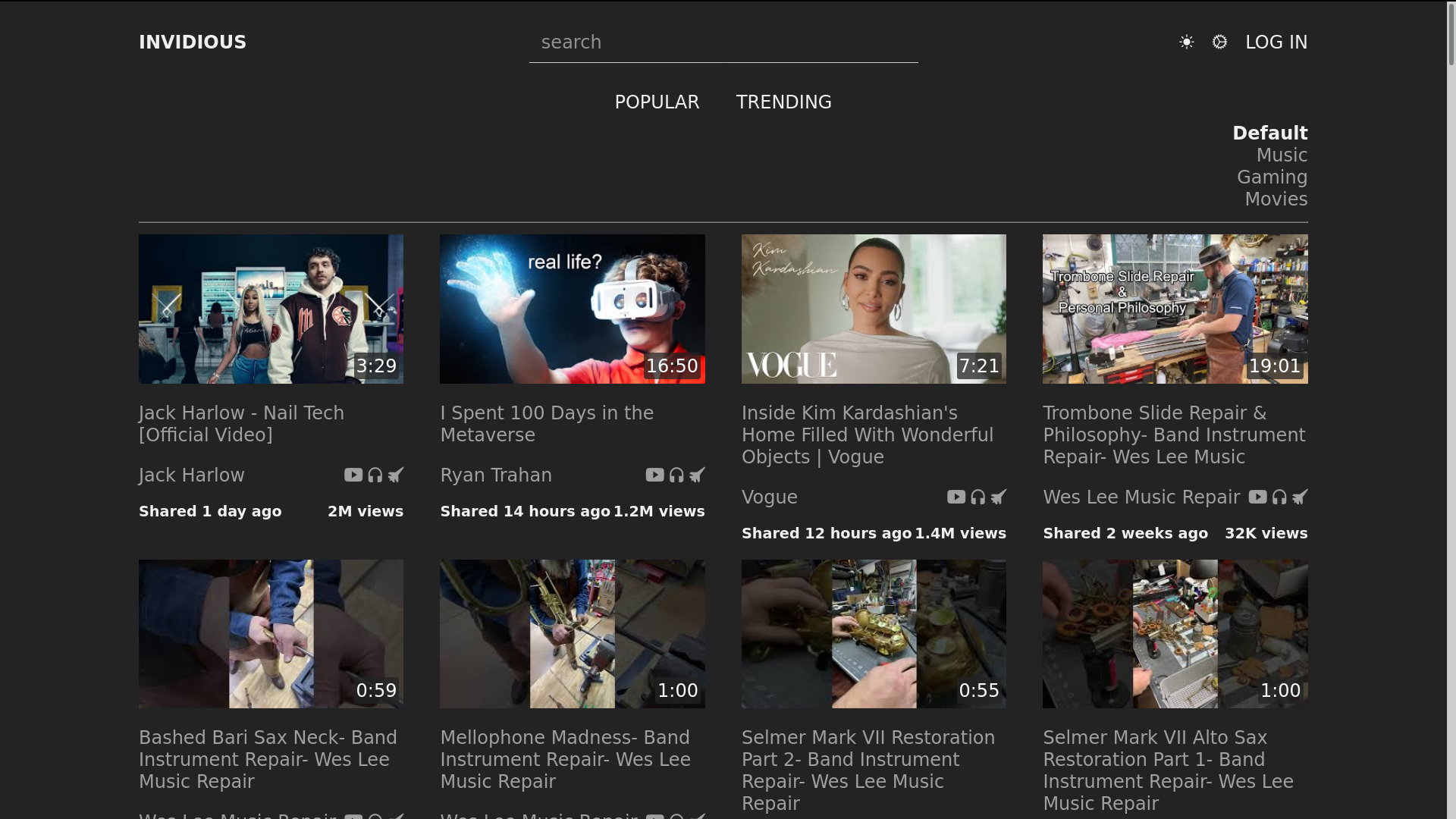The width and height of the screenshot is (1456, 819).
Task: Click Switch Invidious Instance icon under Ryan Trahan video
Action: pos(697,475)
